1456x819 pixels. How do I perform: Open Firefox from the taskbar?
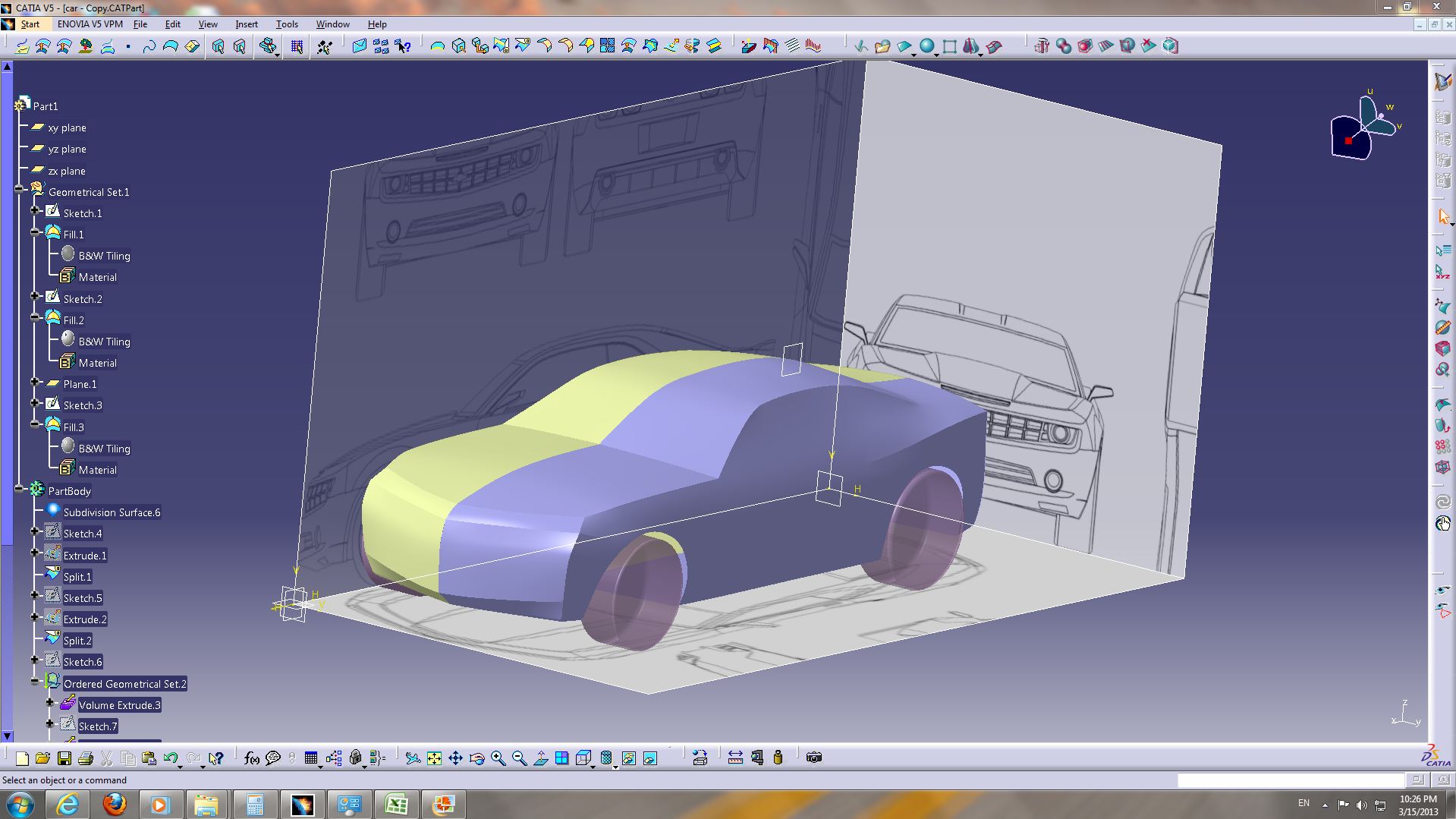tap(115, 804)
